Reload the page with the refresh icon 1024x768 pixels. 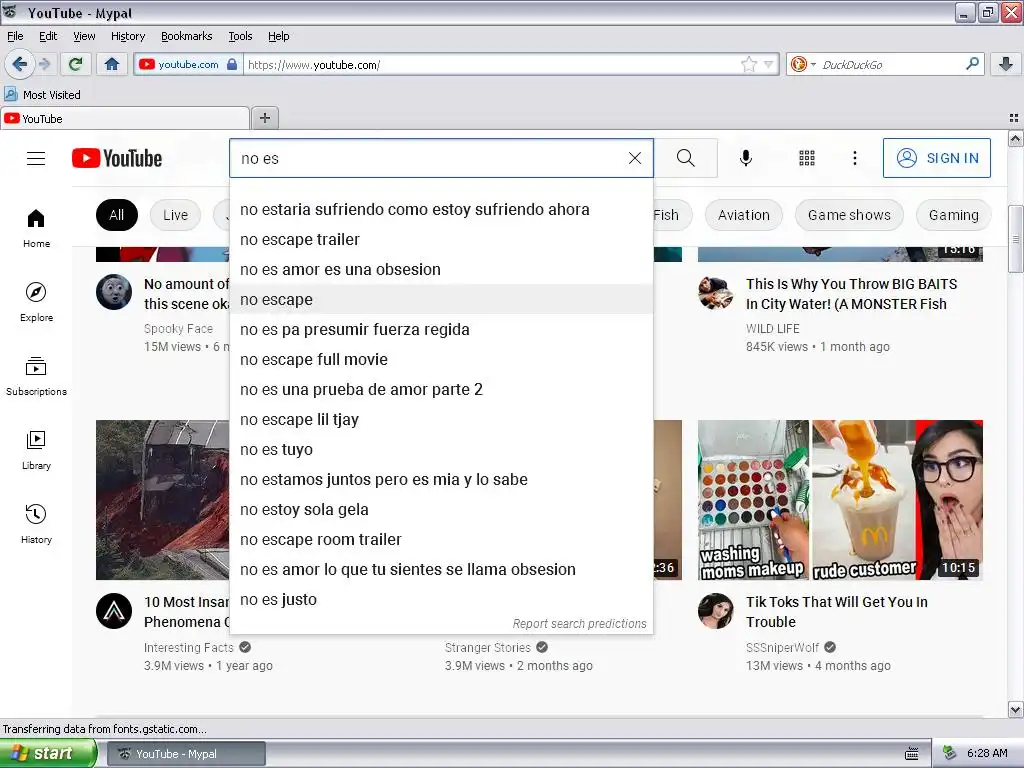[75, 64]
